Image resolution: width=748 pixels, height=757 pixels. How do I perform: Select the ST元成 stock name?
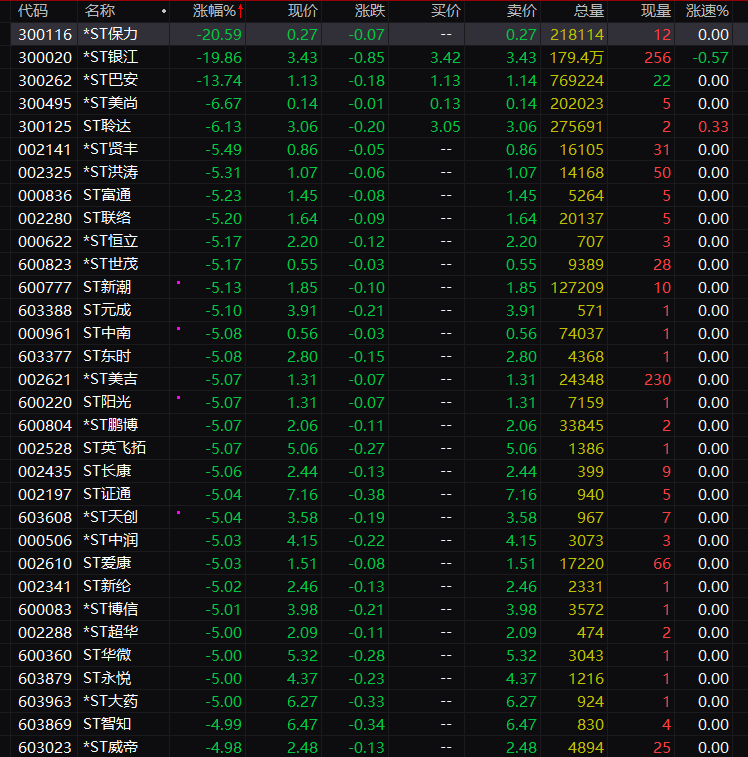(x=107, y=310)
